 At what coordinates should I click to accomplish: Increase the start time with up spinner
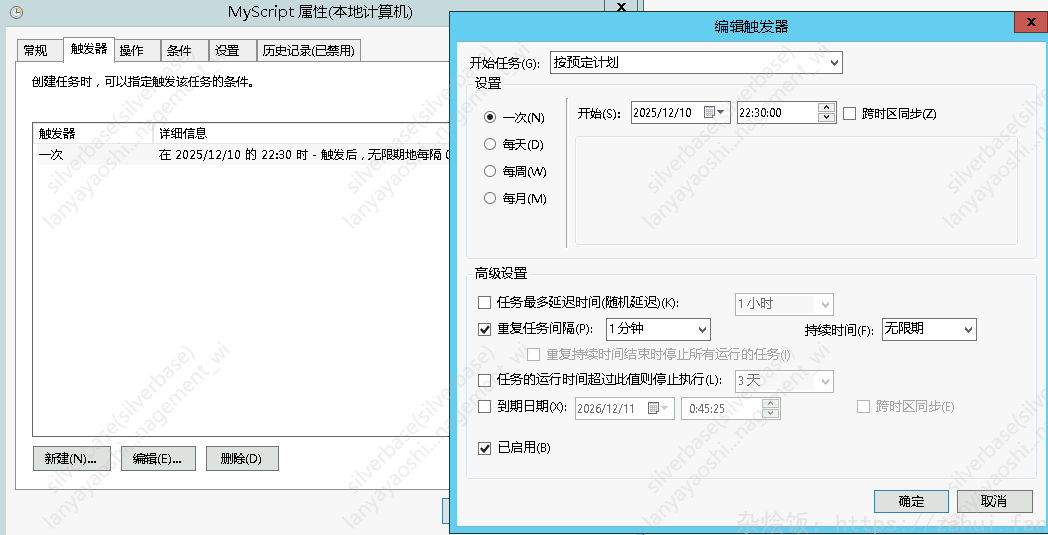pos(827,108)
